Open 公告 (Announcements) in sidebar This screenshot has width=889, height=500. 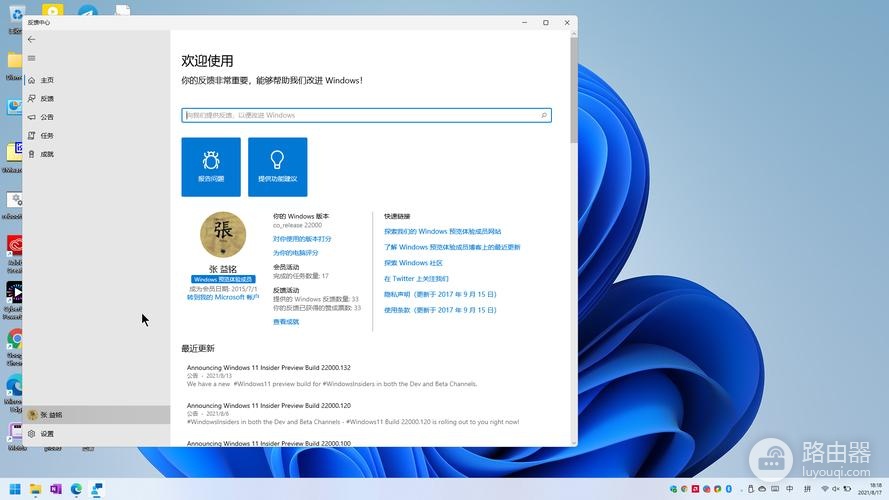coord(97,117)
